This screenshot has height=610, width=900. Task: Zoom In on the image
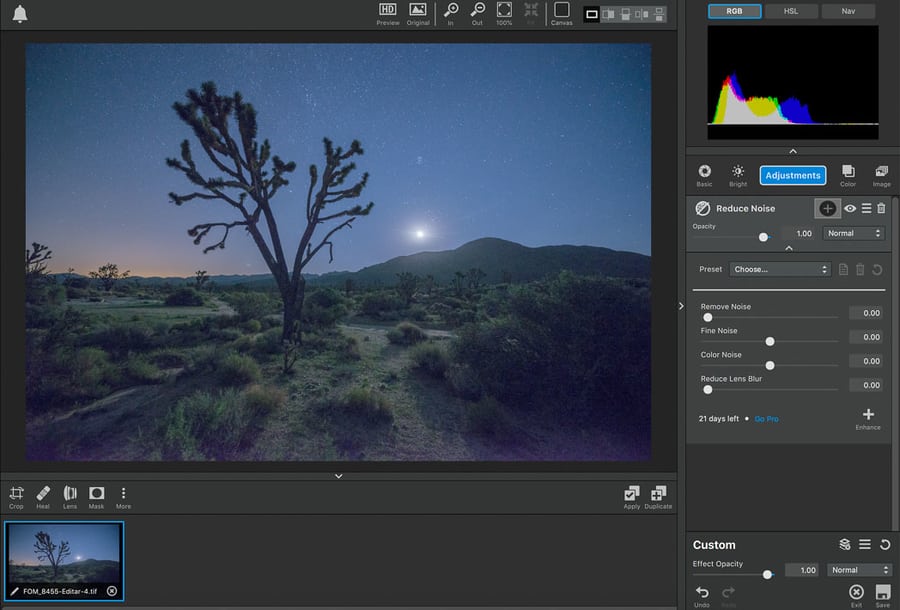coord(451,14)
